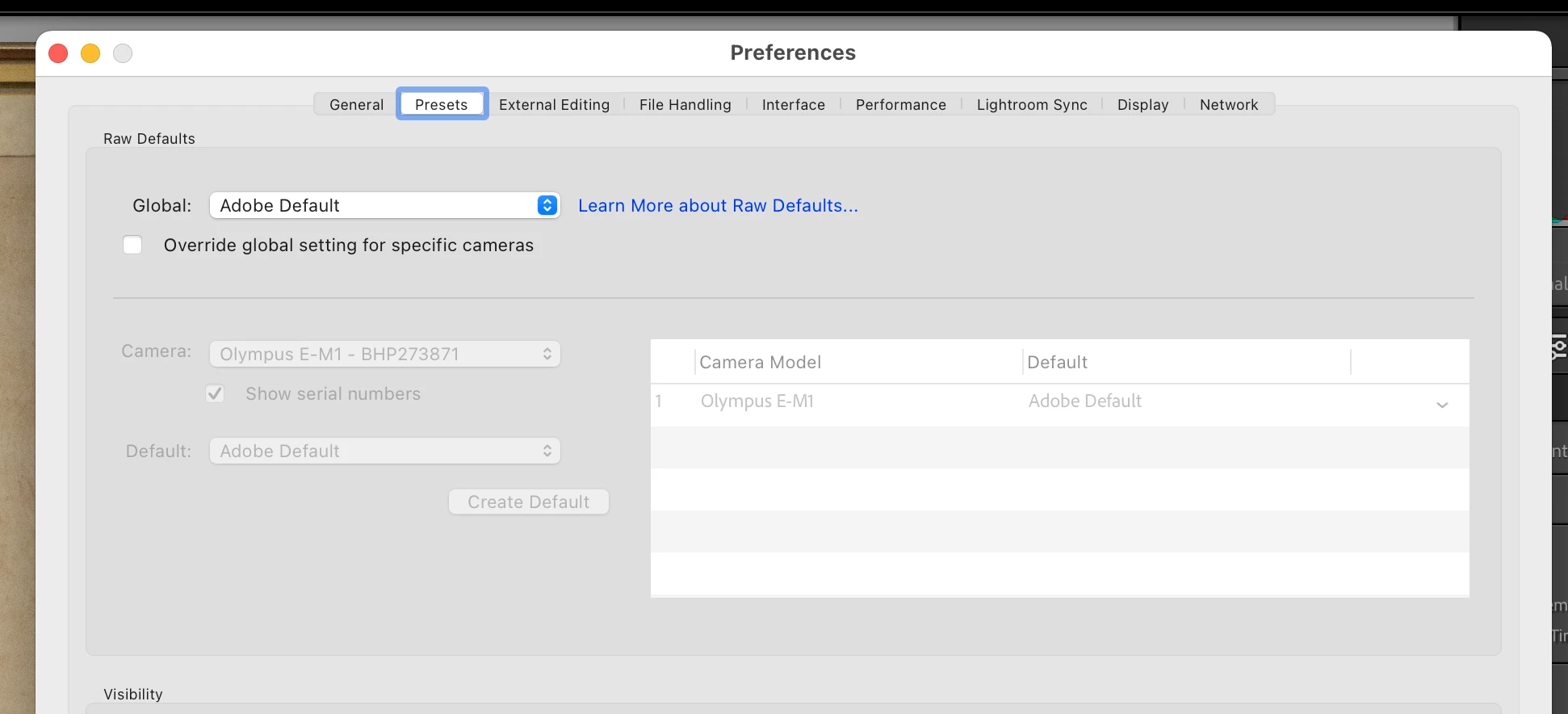Image resolution: width=1568 pixels, height=714 pixels.
Task: Minimize Preferences with the yellow button
Action: [90, 53]
